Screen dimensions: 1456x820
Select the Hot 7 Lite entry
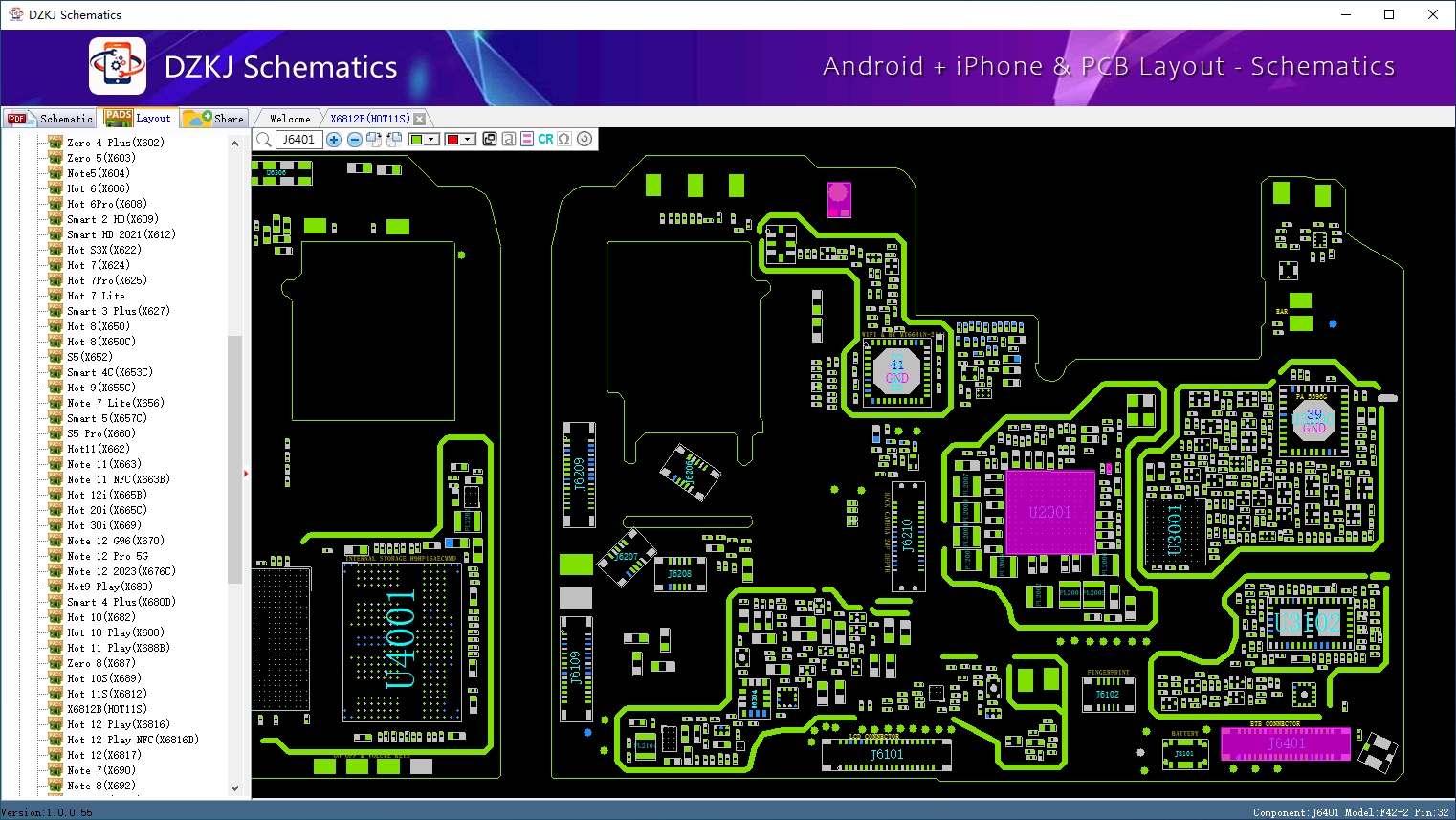[96, 296]
